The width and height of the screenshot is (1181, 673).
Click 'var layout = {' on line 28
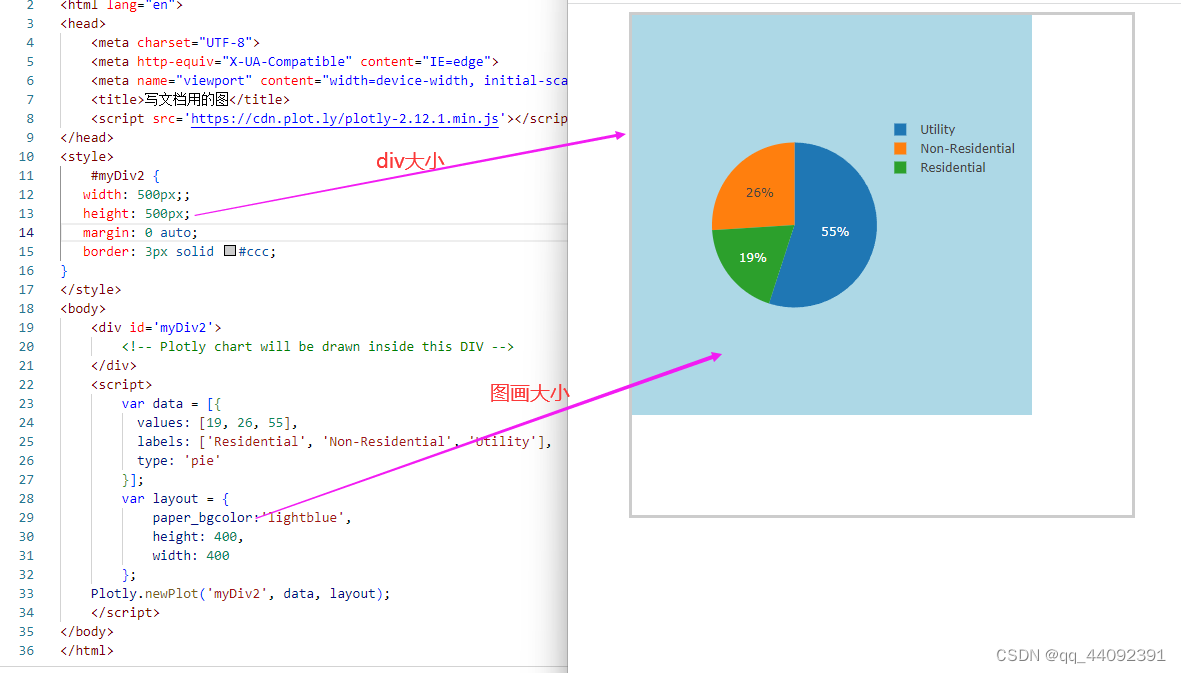(x=175, y=498)
